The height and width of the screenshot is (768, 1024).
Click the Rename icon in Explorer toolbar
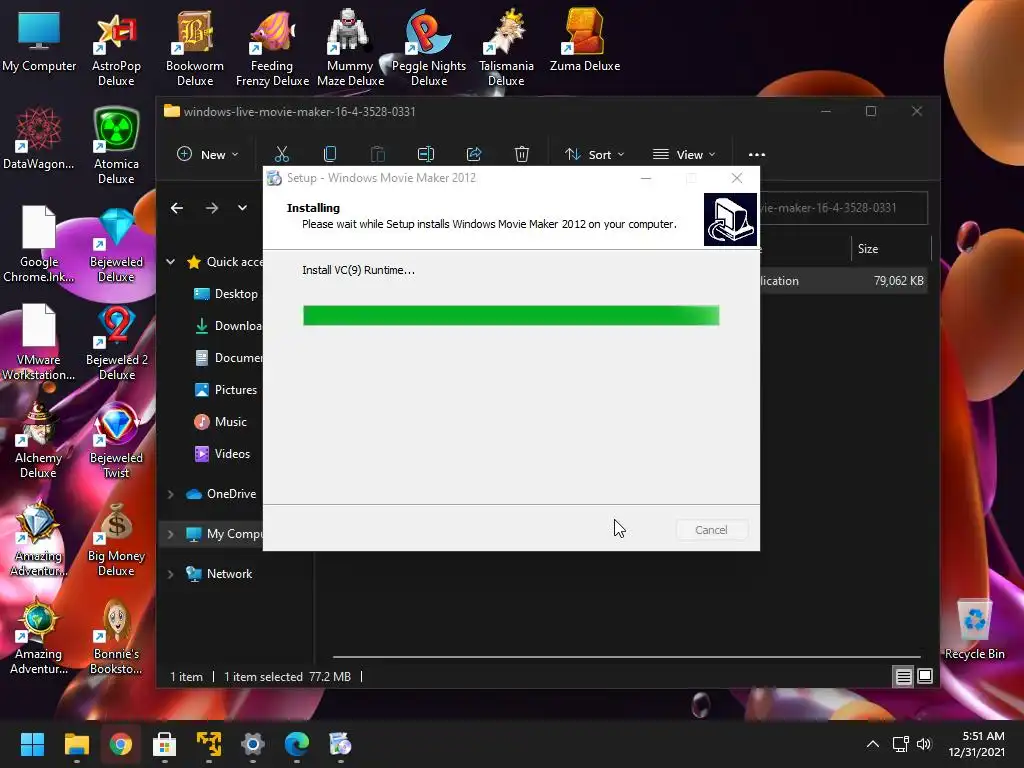point(426,154)
